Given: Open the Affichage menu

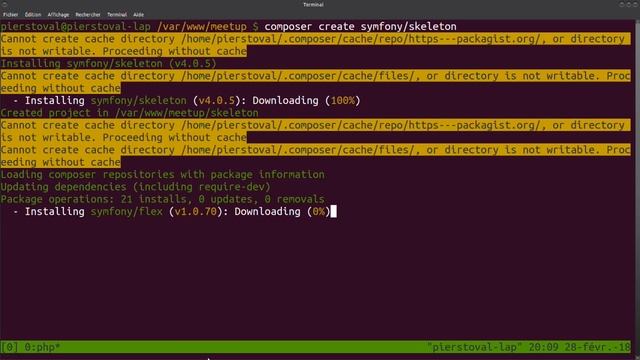Looking at the screenshot, I should pos(58,15).
